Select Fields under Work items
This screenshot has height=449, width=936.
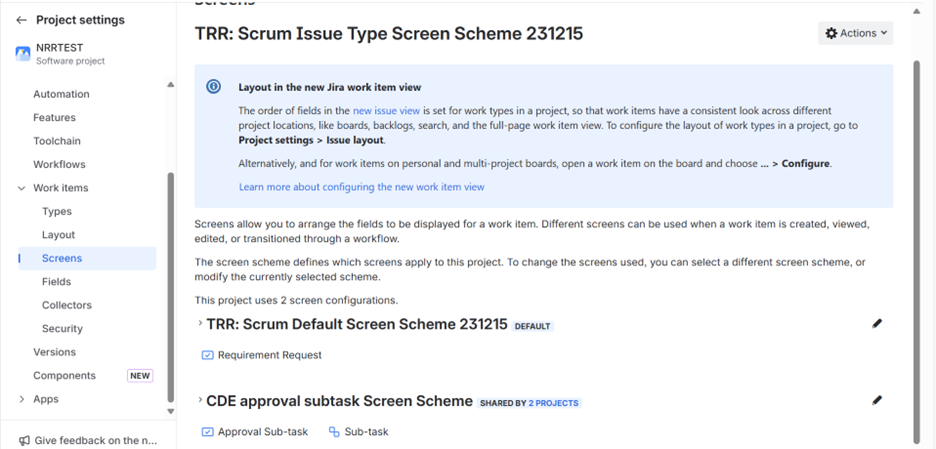[x=57, y=282]
